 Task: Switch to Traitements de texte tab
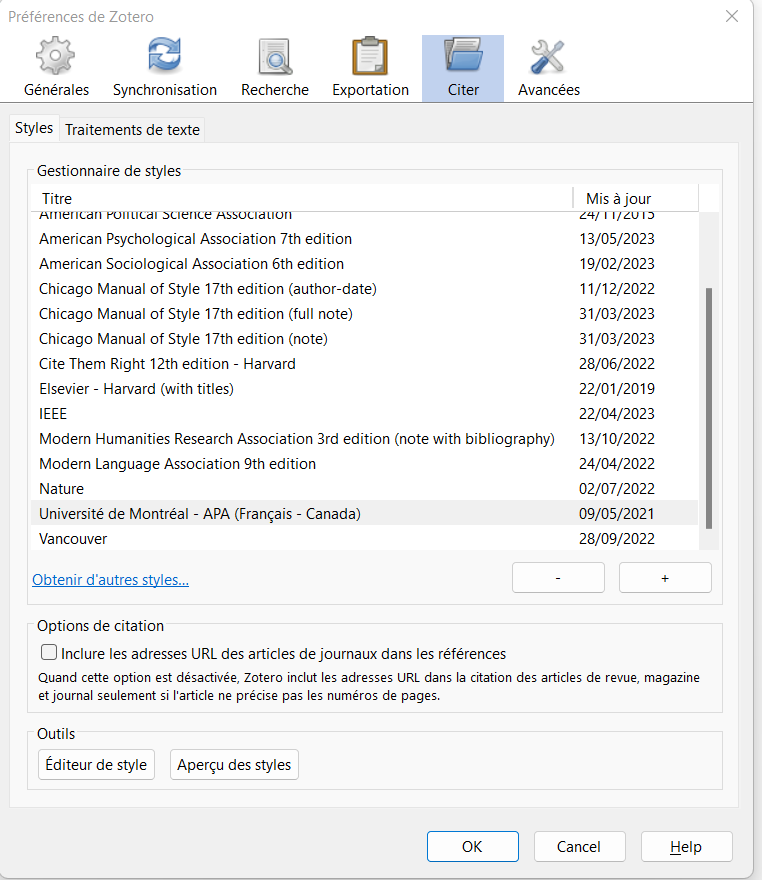point(132,130)
